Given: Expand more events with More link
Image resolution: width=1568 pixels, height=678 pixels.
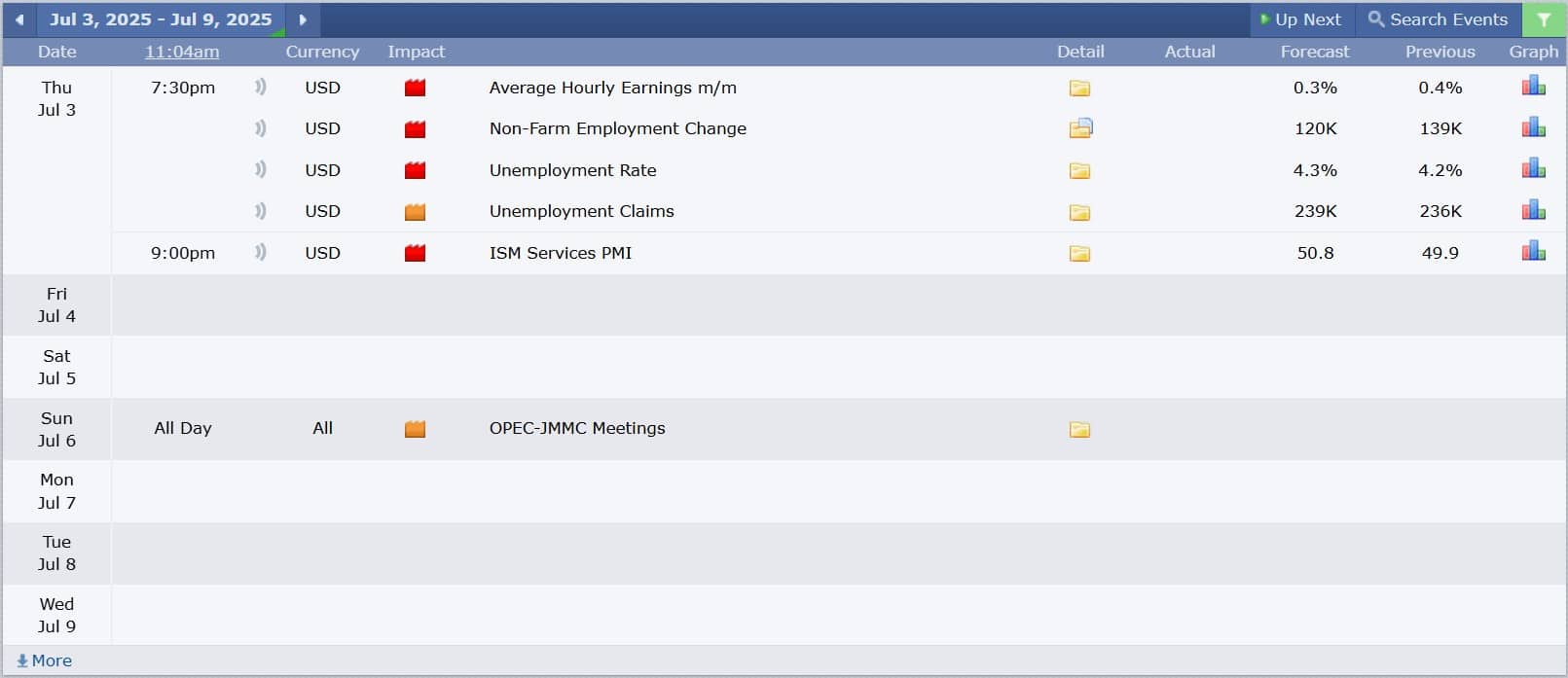Looking at the screenshot, I should pyautogui.click(x=45, y=660).
